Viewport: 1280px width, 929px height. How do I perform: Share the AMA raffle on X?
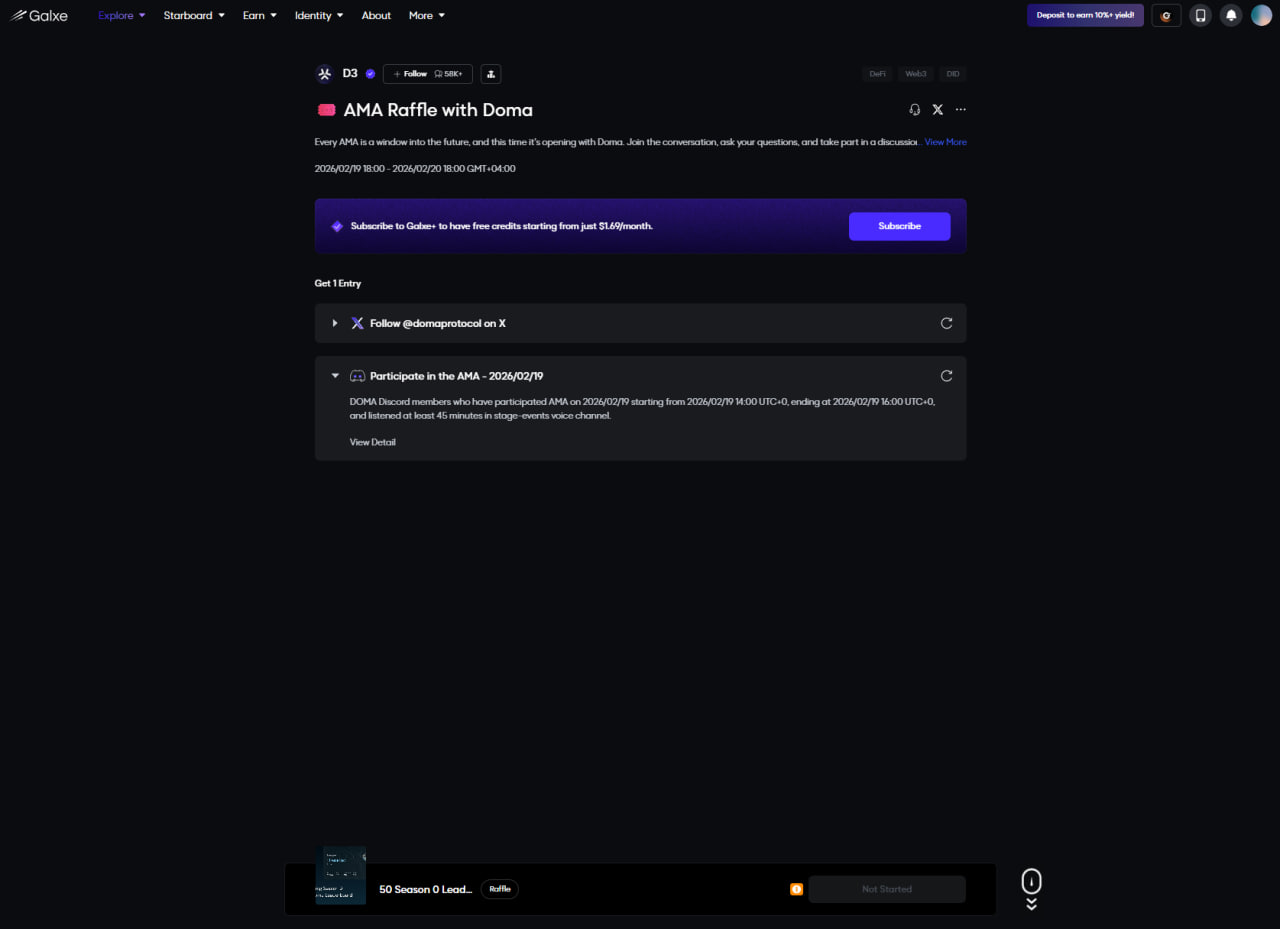tap(937, 110)
